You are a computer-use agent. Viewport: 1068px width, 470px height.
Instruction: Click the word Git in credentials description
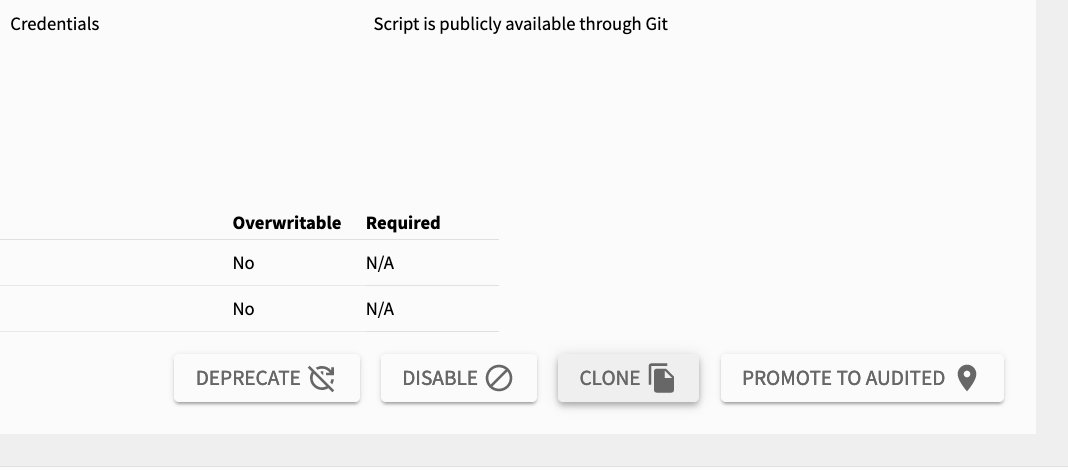657,24
